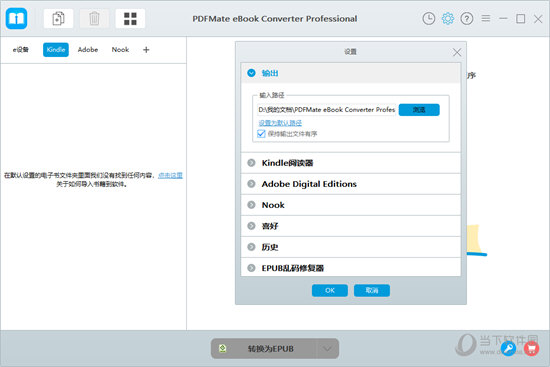Collapse the 输出 section
The image size is (550, 367).
(x=350, y=73)
